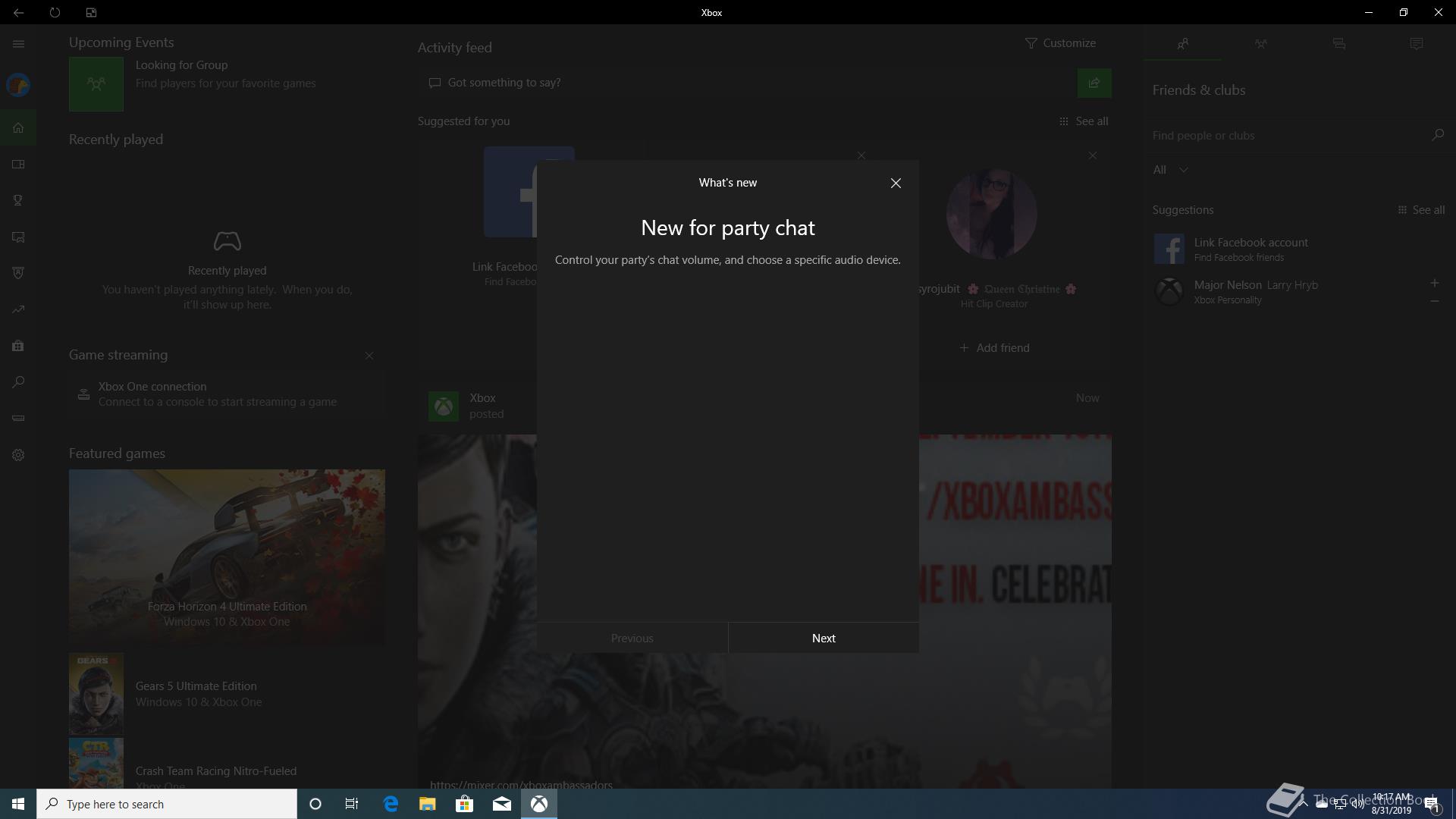Open Mail app from taskbar
Image resolution: width=1456 pixels, height=819 pixels.
click(x=501, y=804)
